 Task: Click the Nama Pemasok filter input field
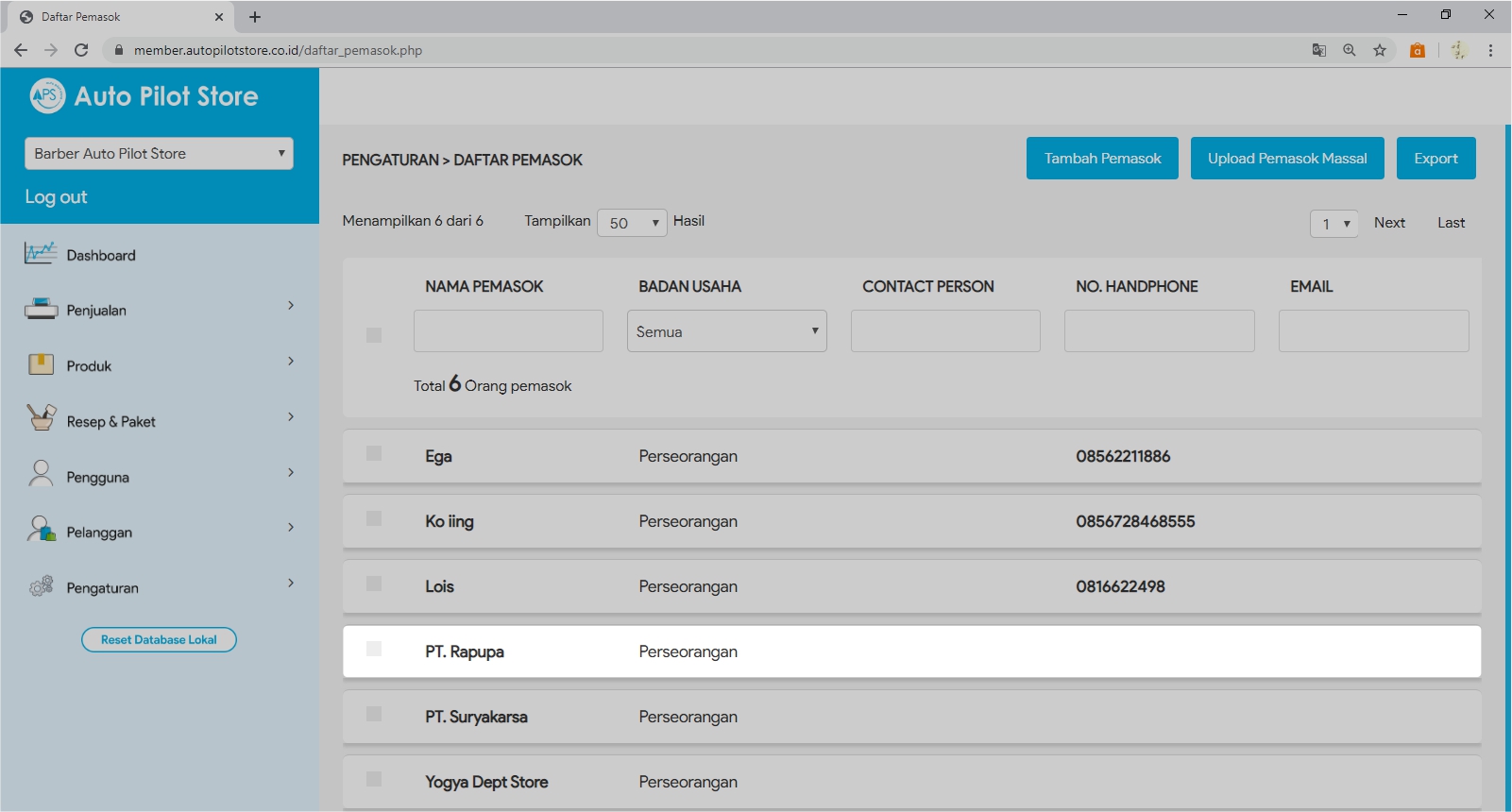[508, 331]
